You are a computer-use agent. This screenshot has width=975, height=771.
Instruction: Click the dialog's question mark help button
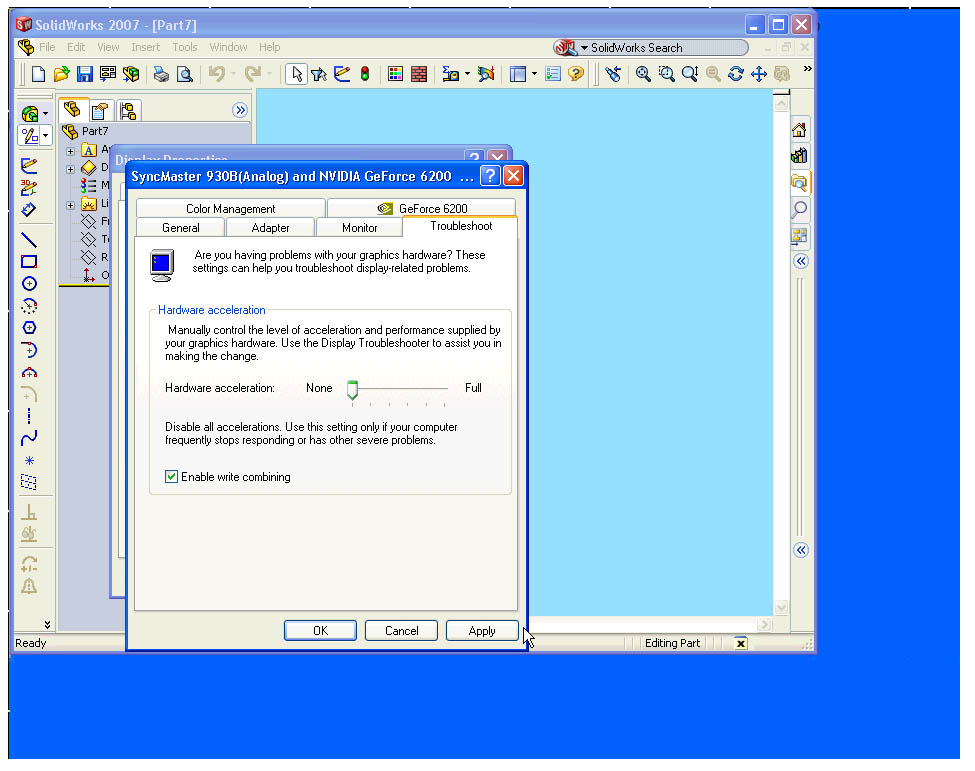(x=490, y=176)
